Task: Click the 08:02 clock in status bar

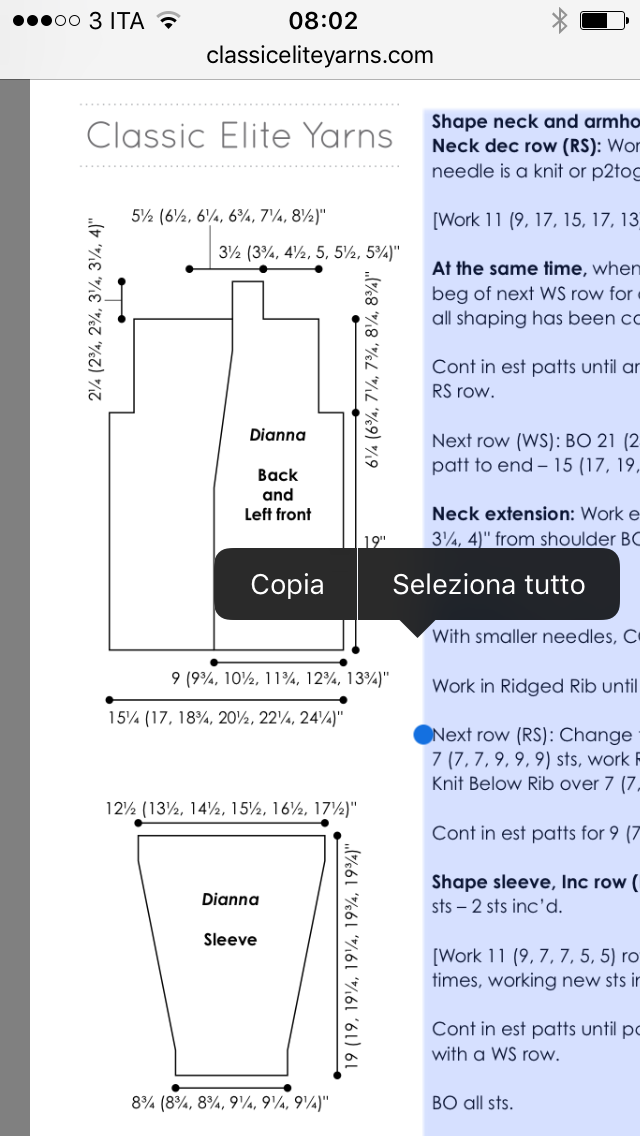Action: 322,21
